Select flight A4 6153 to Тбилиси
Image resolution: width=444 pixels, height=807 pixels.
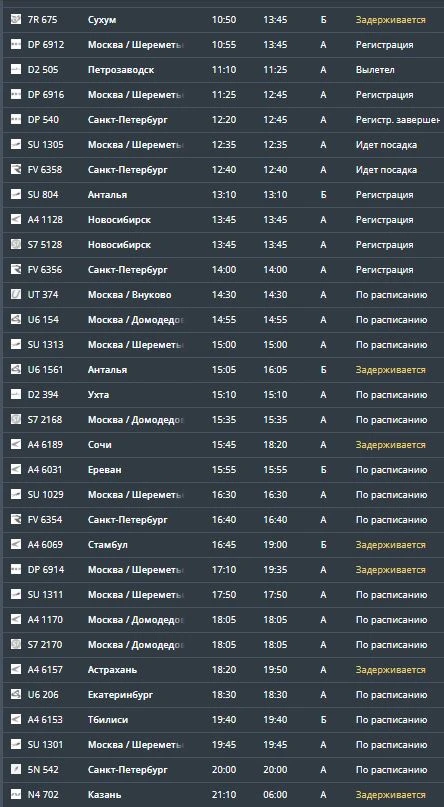click(223, 720)
